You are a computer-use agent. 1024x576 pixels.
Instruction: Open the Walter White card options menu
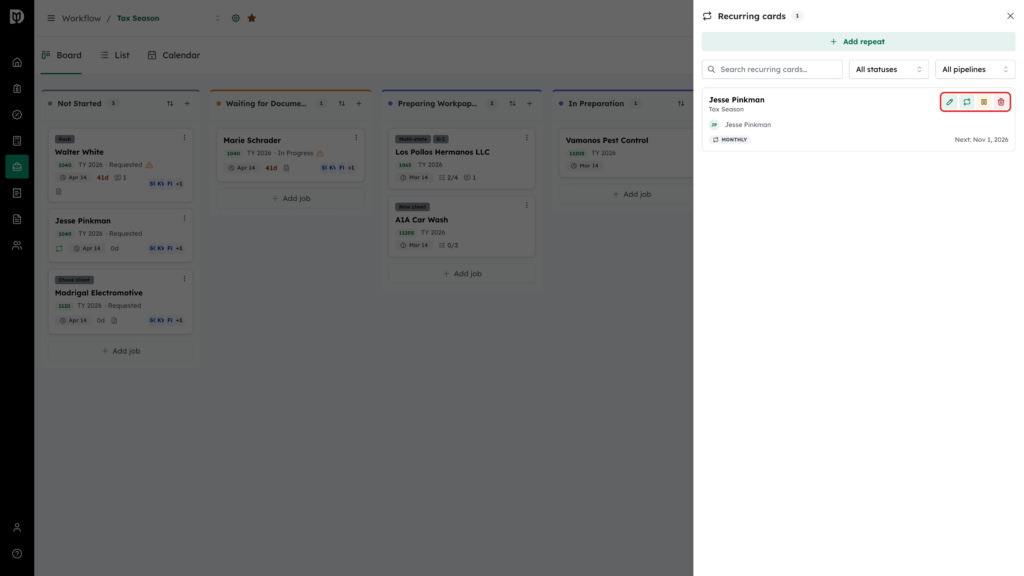(184, 138)
